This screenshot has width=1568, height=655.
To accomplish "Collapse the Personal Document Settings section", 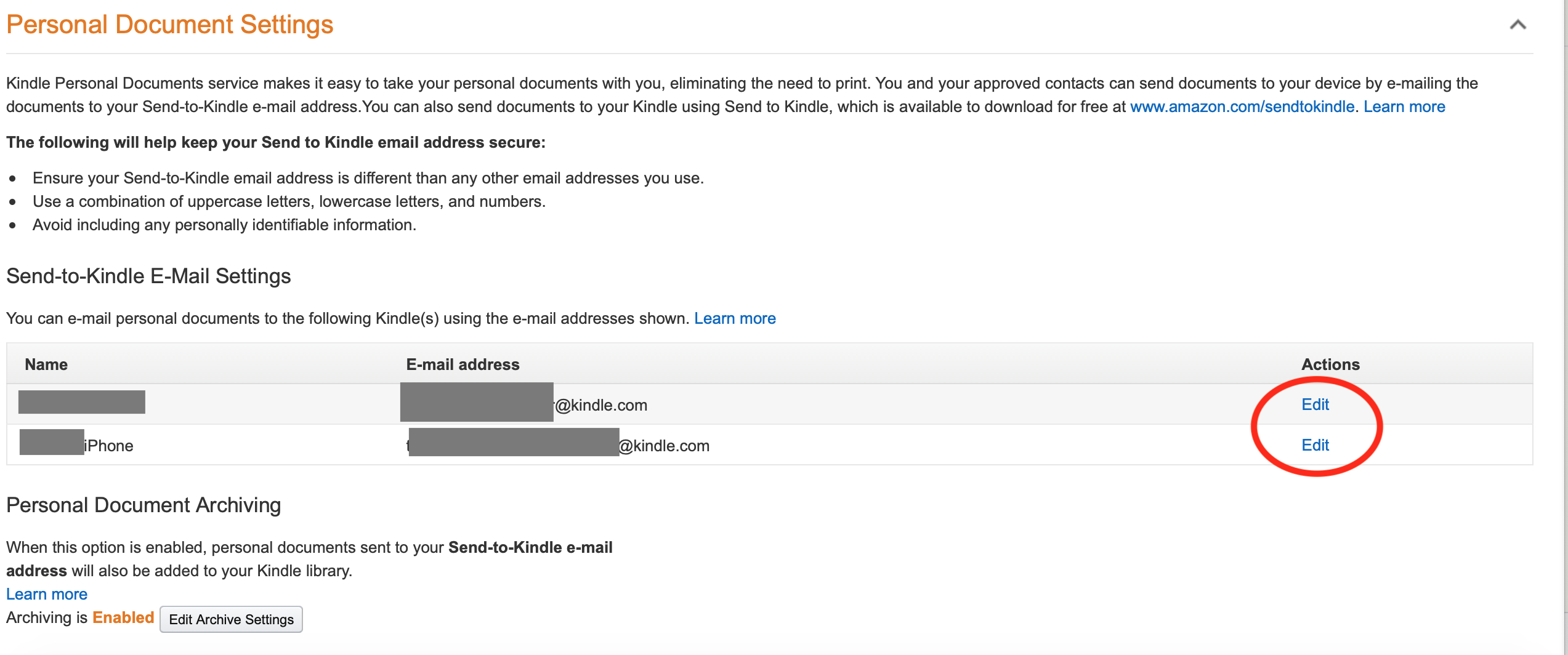I will pos(1517,25).
